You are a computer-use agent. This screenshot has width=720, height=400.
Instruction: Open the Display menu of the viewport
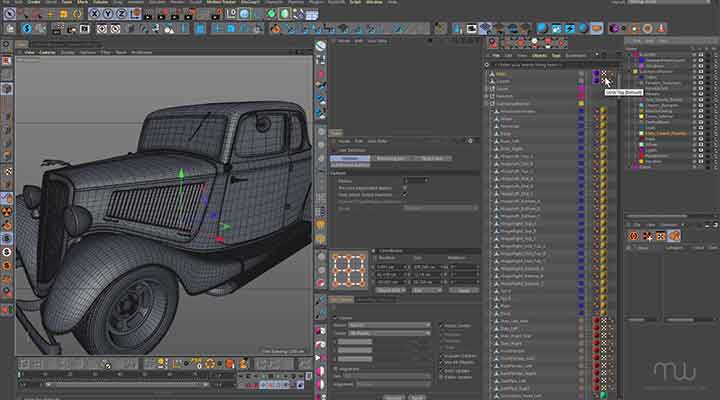(x=68, y=52)
